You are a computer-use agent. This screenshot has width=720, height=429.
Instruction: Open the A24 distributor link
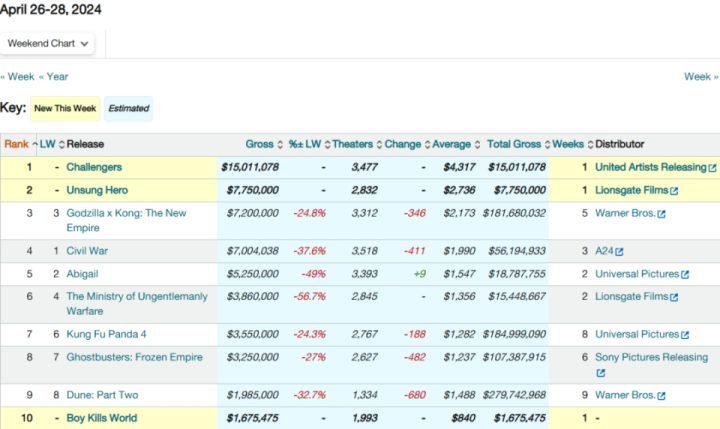pyautogui.click(x=604, y=251)
